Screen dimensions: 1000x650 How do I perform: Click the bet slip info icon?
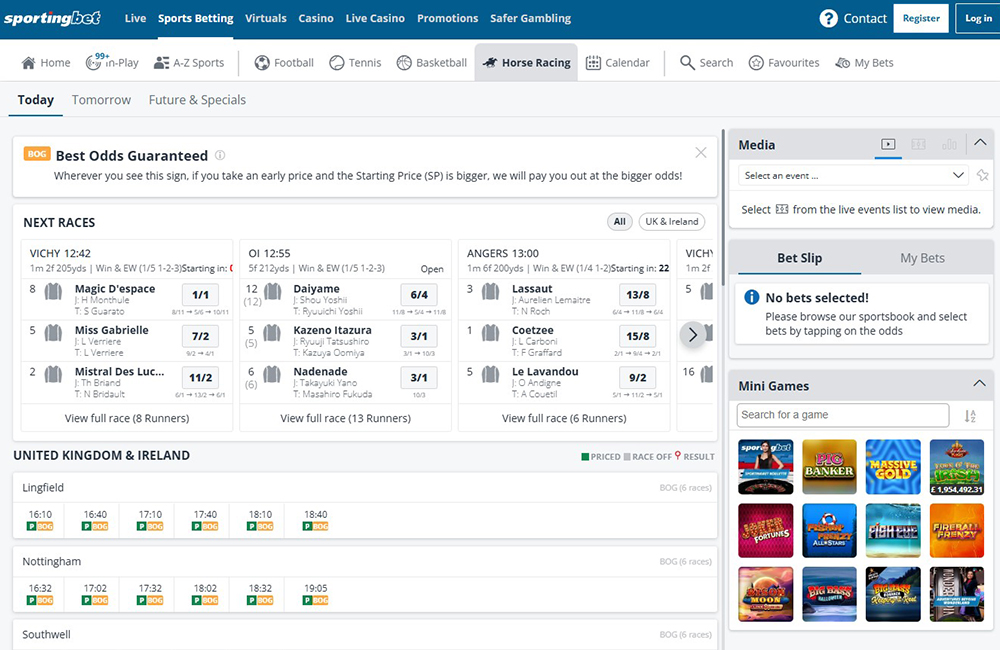pos(752,297)
